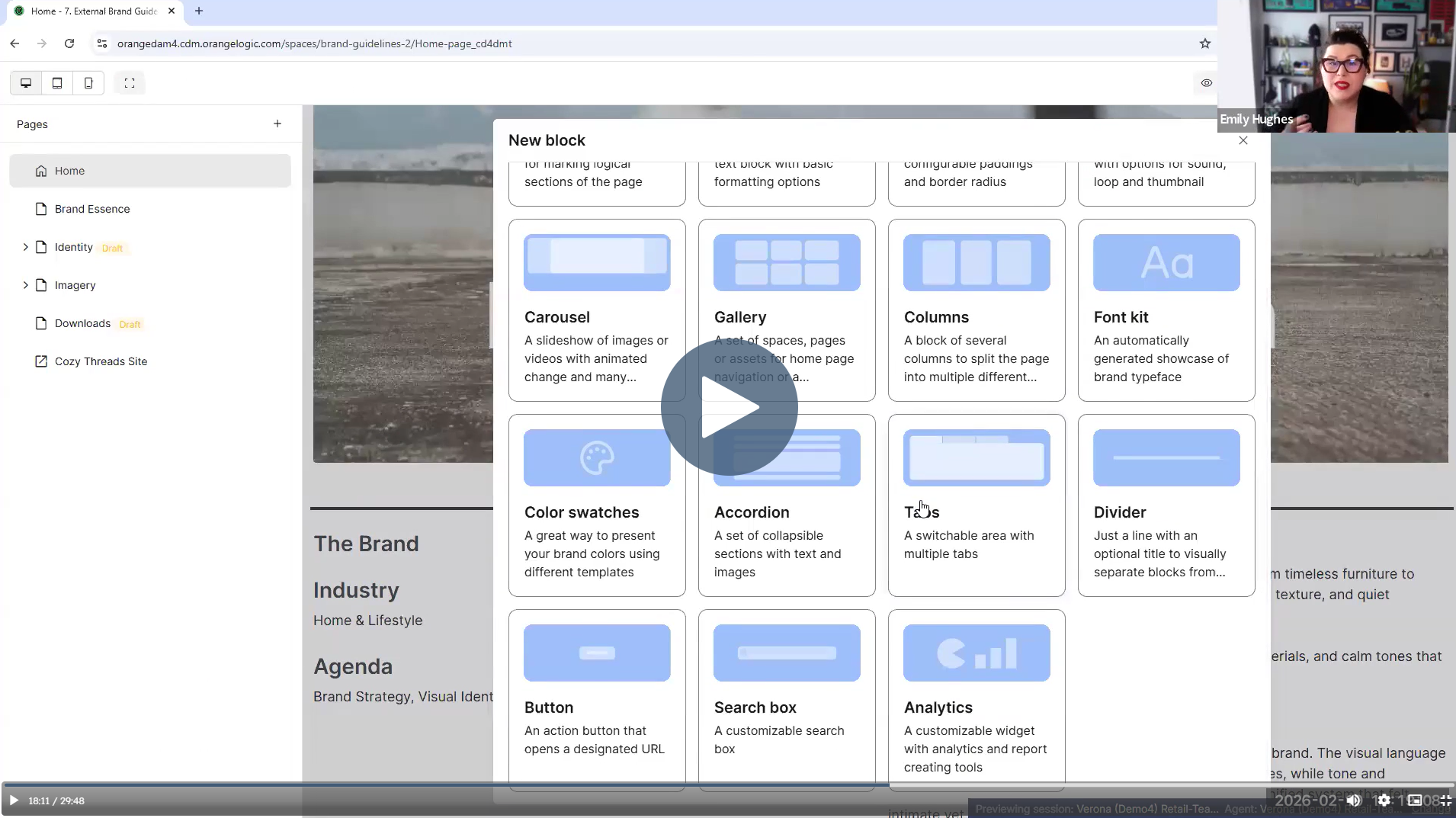Click The Brand heading on page
This screenshot has width=1456, height=818.
tap(366, 544)
